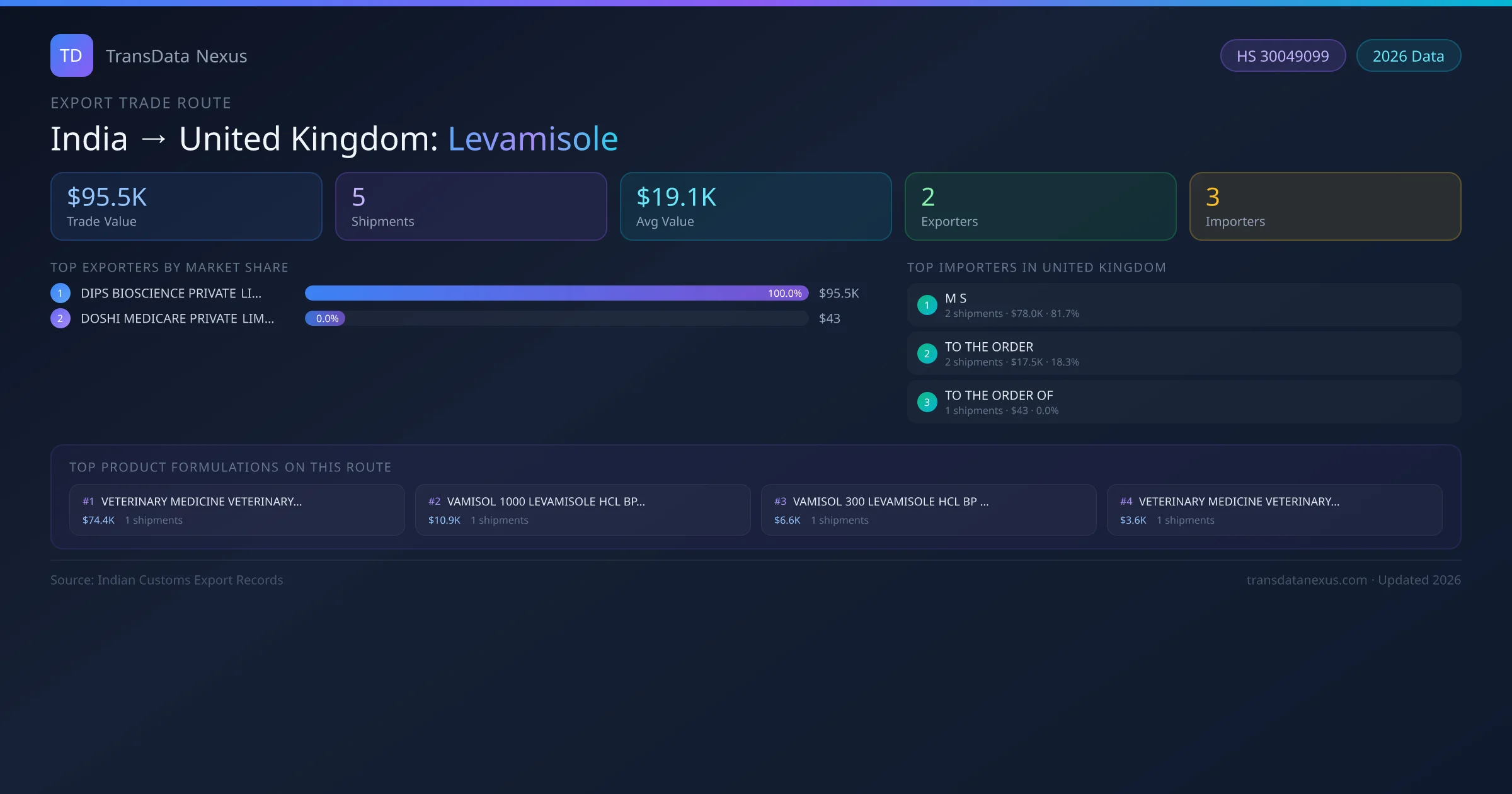1512x794 pixels.
Task: Click the M S importer rank badge
Action: tap(927, 304)
